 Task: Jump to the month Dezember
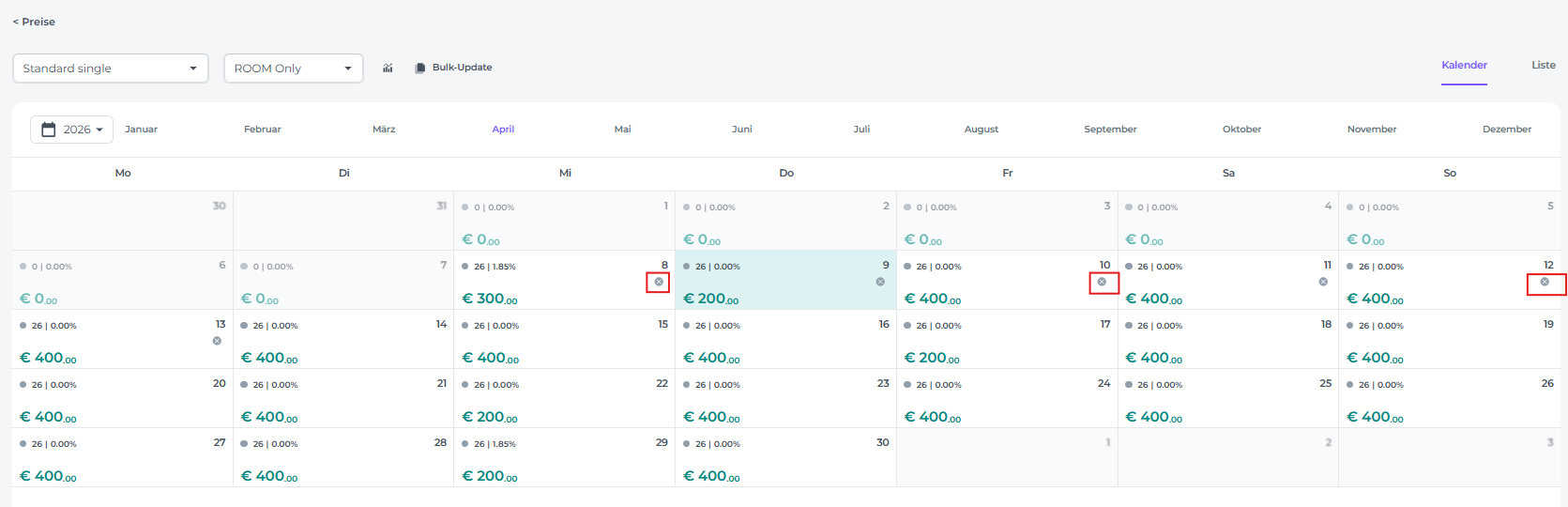(1506, 130)
